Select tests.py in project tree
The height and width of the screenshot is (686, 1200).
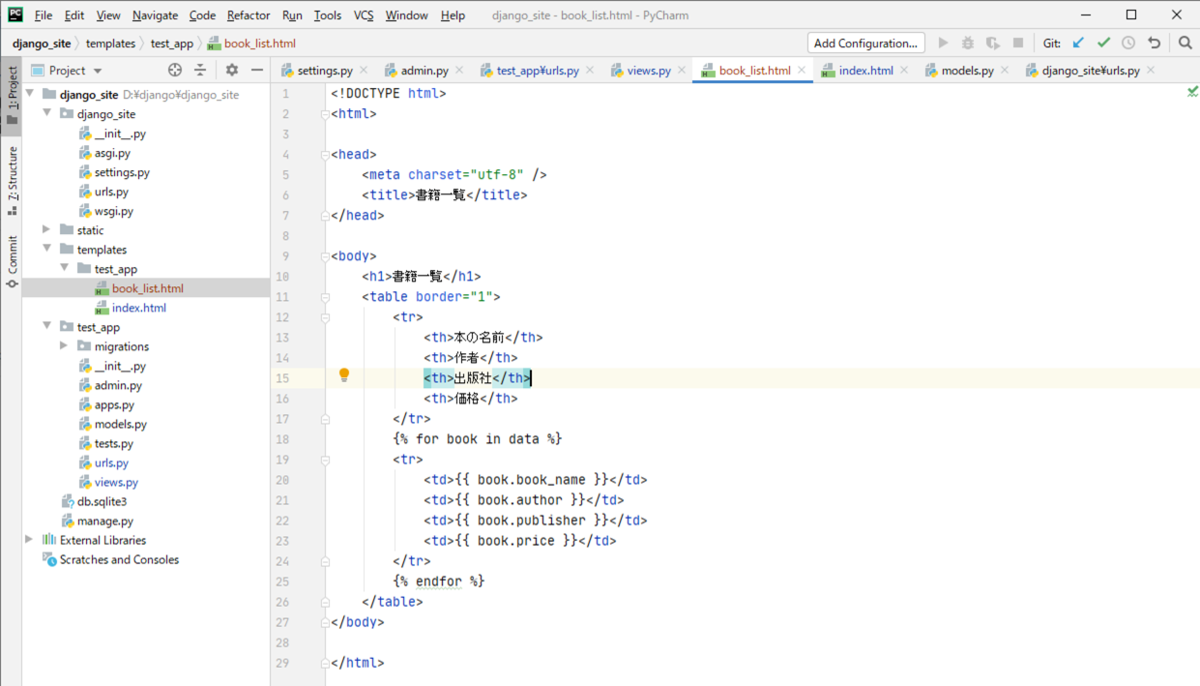pos(114,443)
